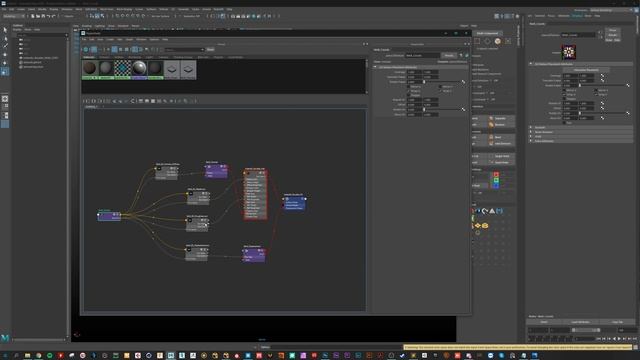Open the Hypershade Create menu

pos(110,40)
